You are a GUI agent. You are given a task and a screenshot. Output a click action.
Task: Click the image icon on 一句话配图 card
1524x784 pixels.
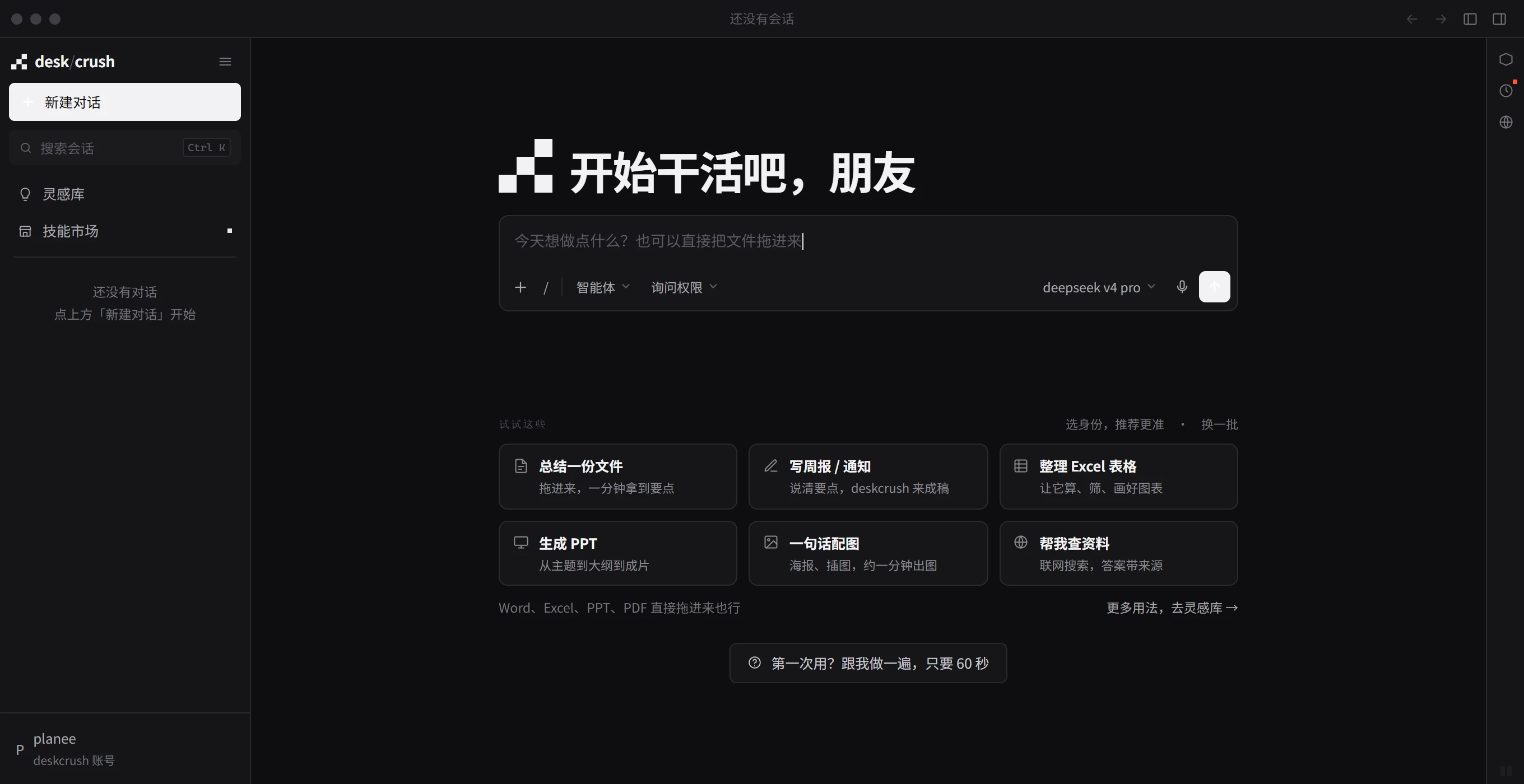[x=771, y=542]
